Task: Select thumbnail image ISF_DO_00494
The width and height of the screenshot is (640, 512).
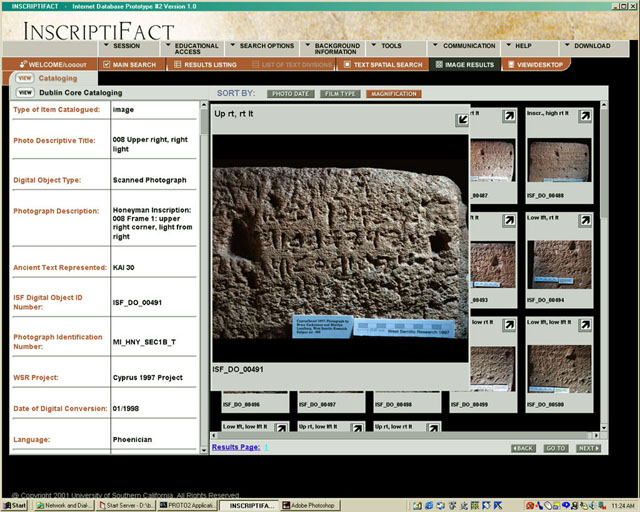Action: 559,265
